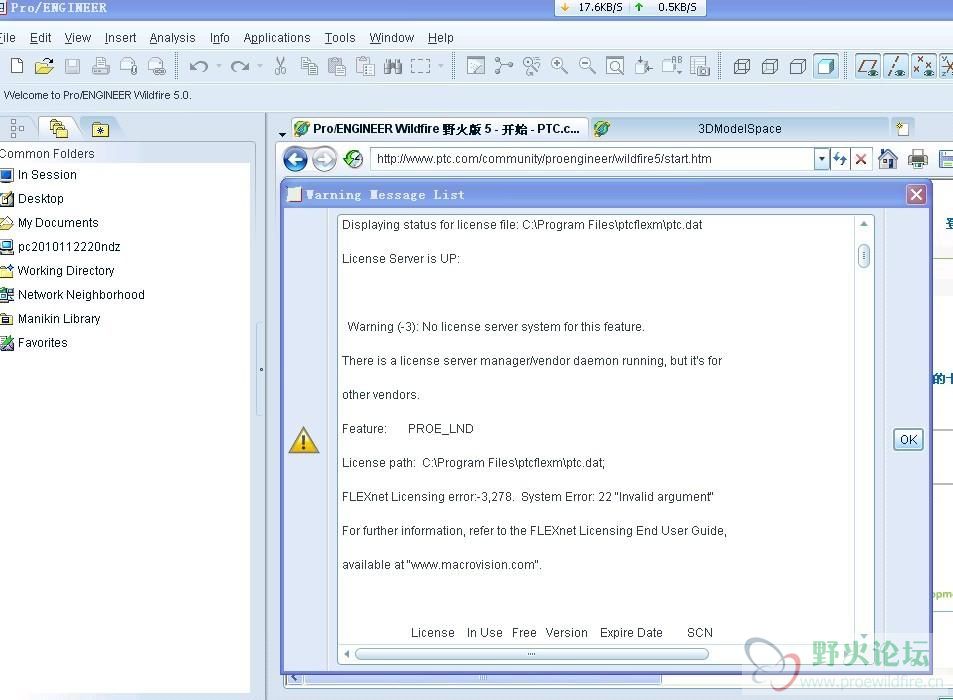Click the Zoom Out magnifier icon
This screenshot has height=700, width=953.
(587, 66)
